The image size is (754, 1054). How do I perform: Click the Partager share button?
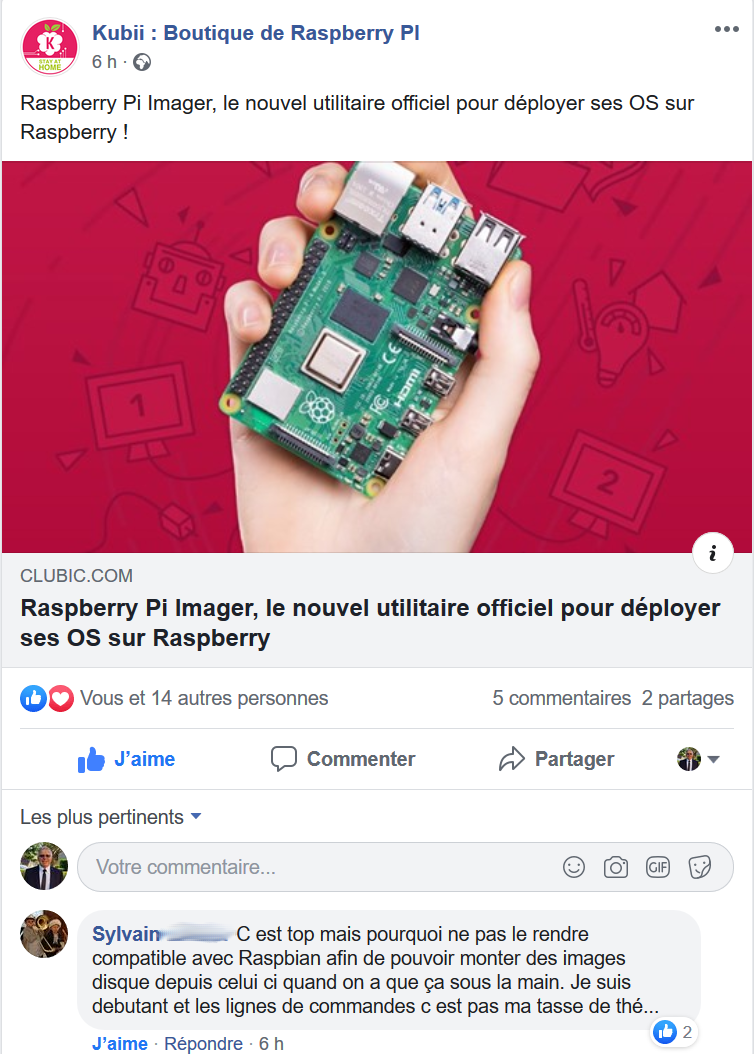tap(556, 759)
